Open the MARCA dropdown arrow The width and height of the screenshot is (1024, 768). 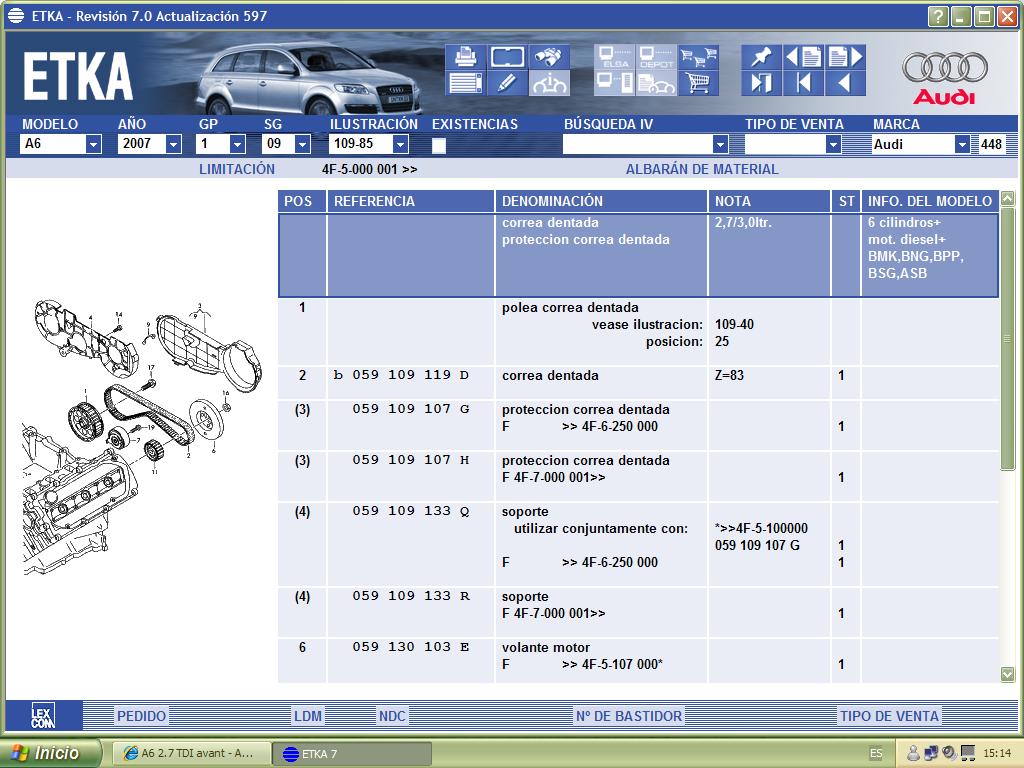[962, 144]
